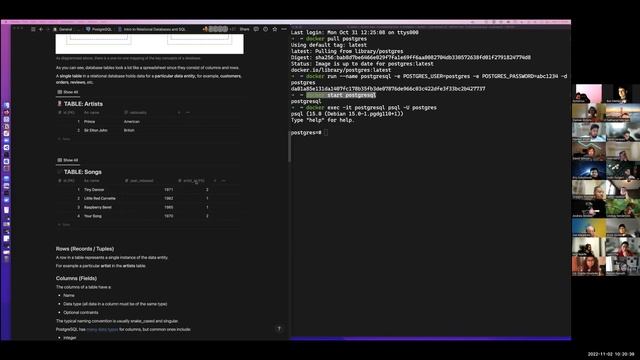Add a new row to Songs table
This screenshot has height=360, width=640.
coord(64,225)
